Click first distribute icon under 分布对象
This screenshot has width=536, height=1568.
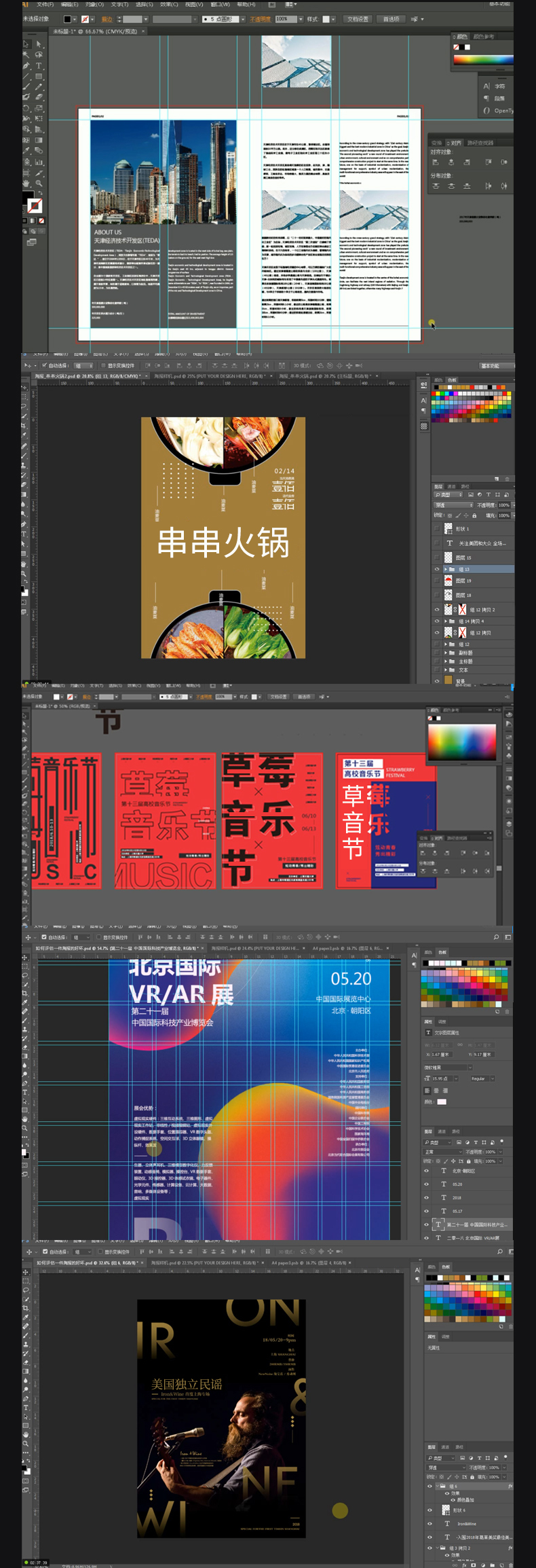click(436, 185)
